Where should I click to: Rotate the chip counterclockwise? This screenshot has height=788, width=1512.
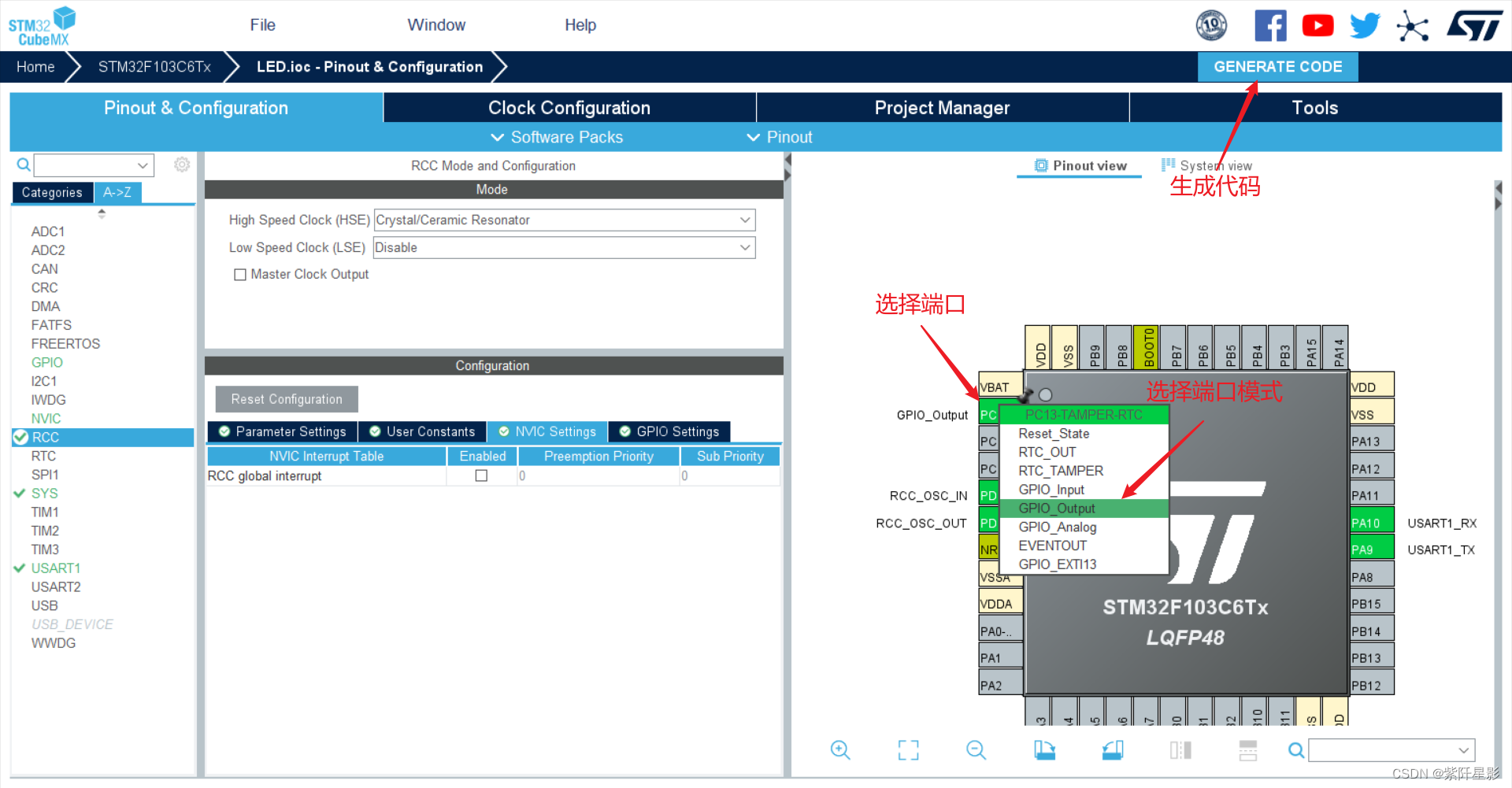coord(1112,749)
